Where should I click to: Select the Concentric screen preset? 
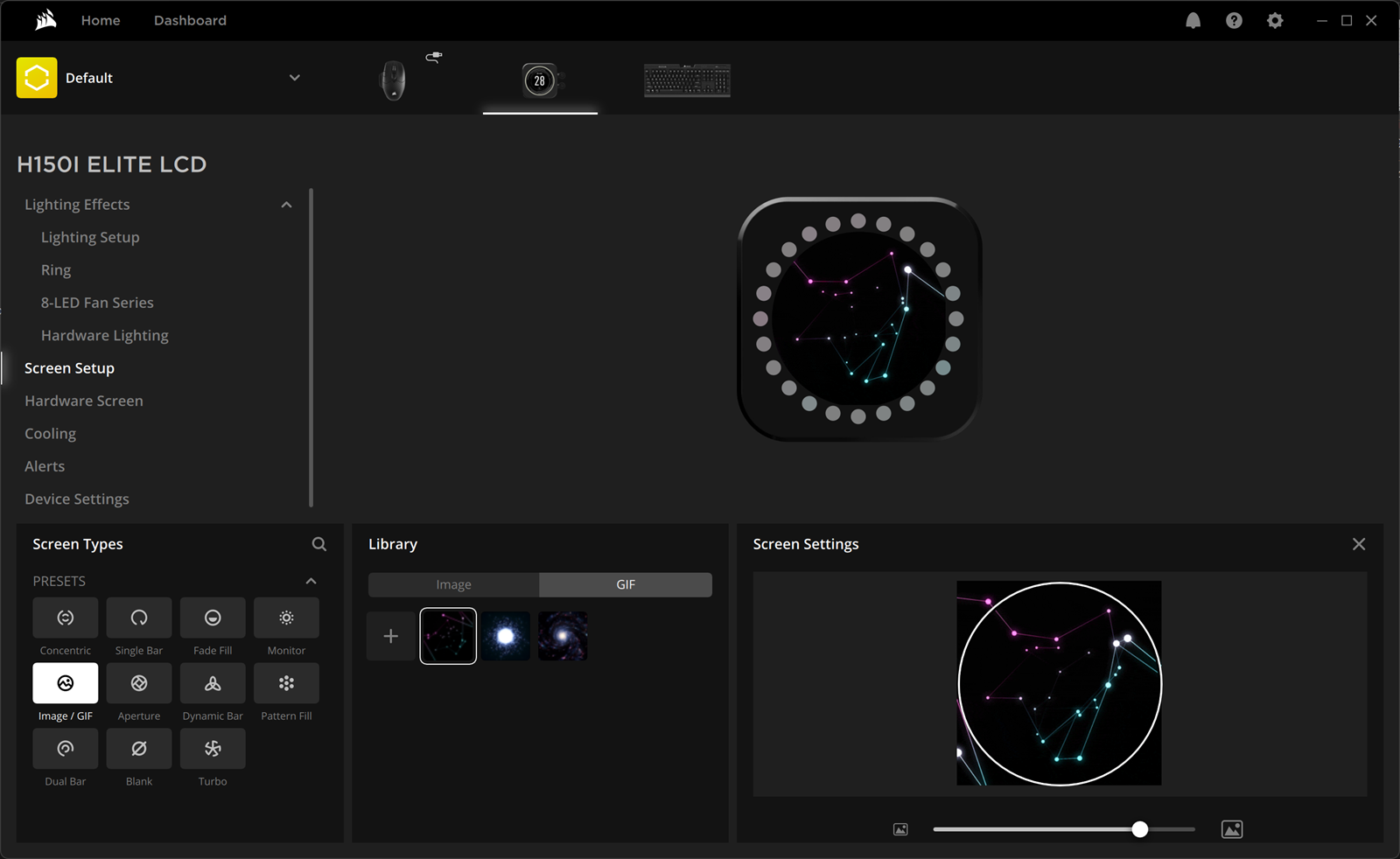click(66, 618)
